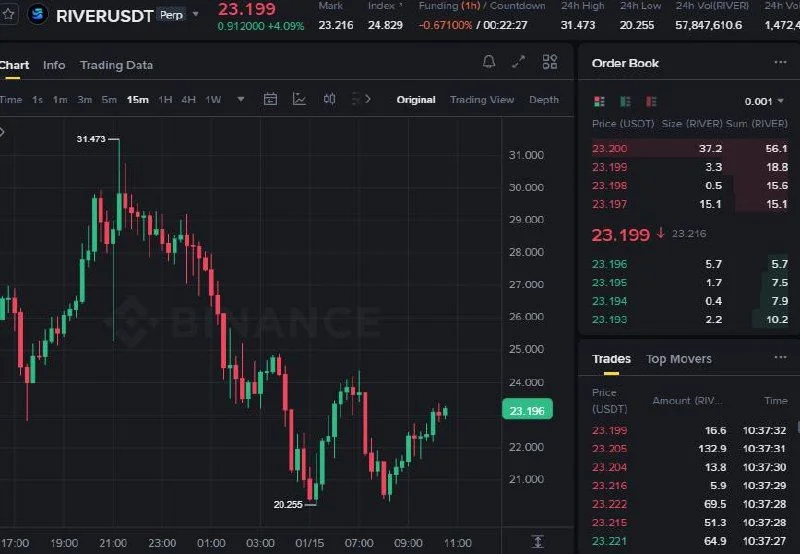The height and width of the screenshot is (554, 800).
Task: Open the Trading Data tab
Action: (x=116, y=65)
